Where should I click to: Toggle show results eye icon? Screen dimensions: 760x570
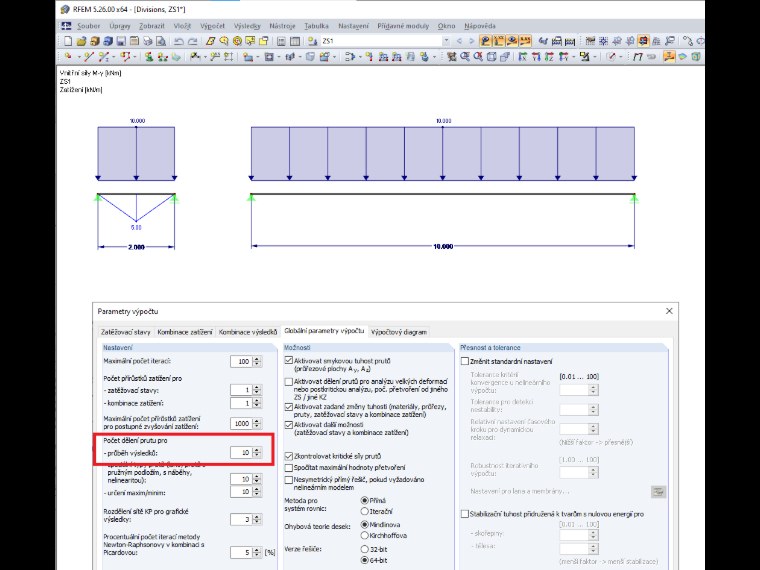(512, 41)
